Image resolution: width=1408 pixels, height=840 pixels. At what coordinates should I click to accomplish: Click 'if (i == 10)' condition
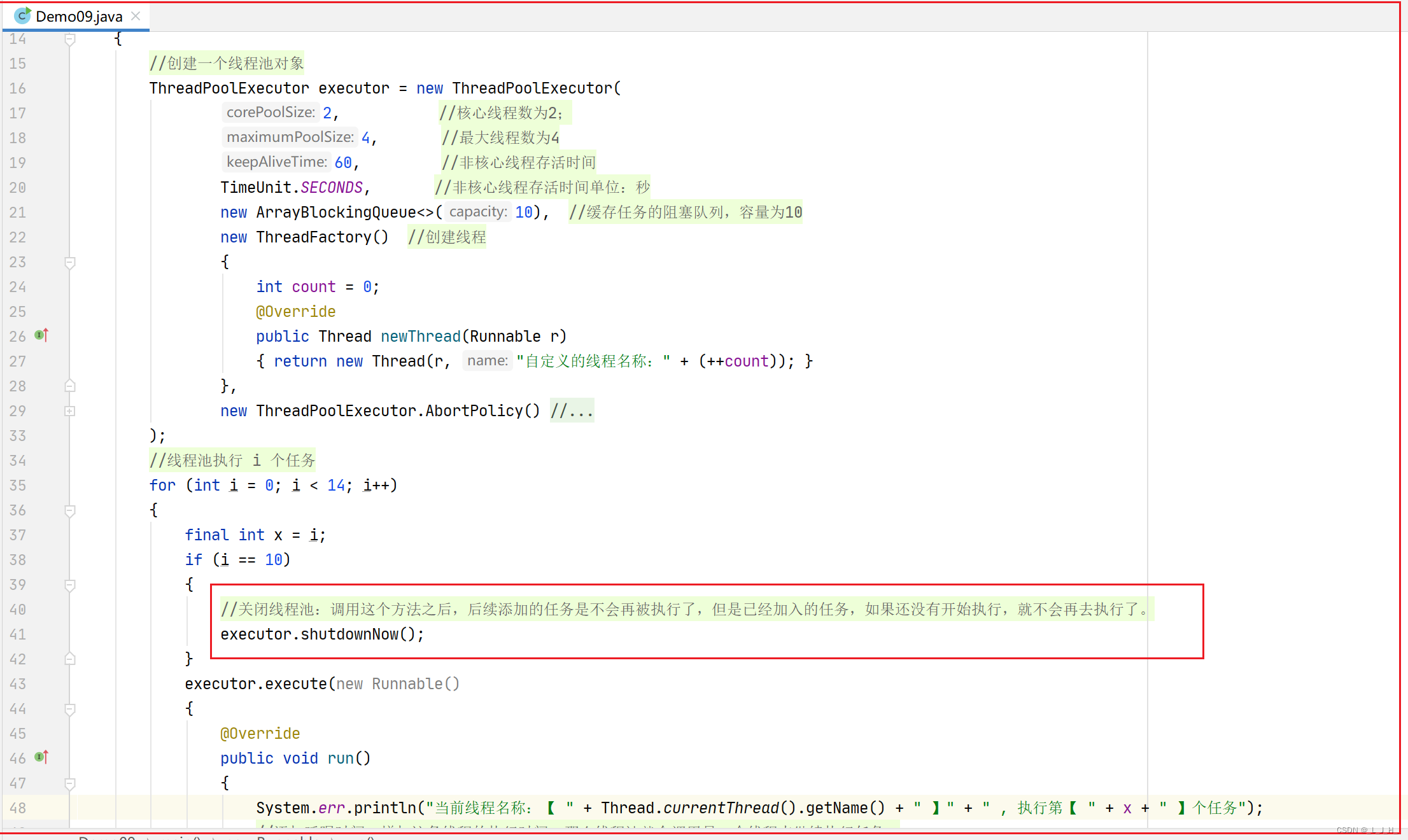pyautogui.click(x=238, y=560)
